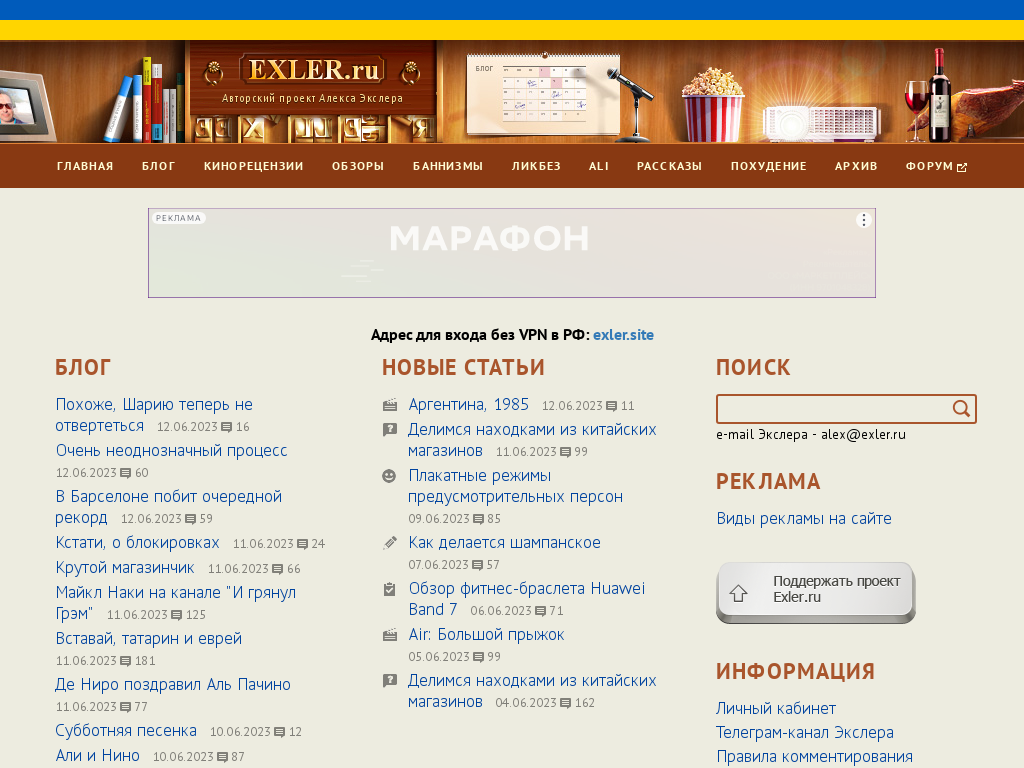
Task: Click the search magnifier icon
Action: click(x=961, y=409)
